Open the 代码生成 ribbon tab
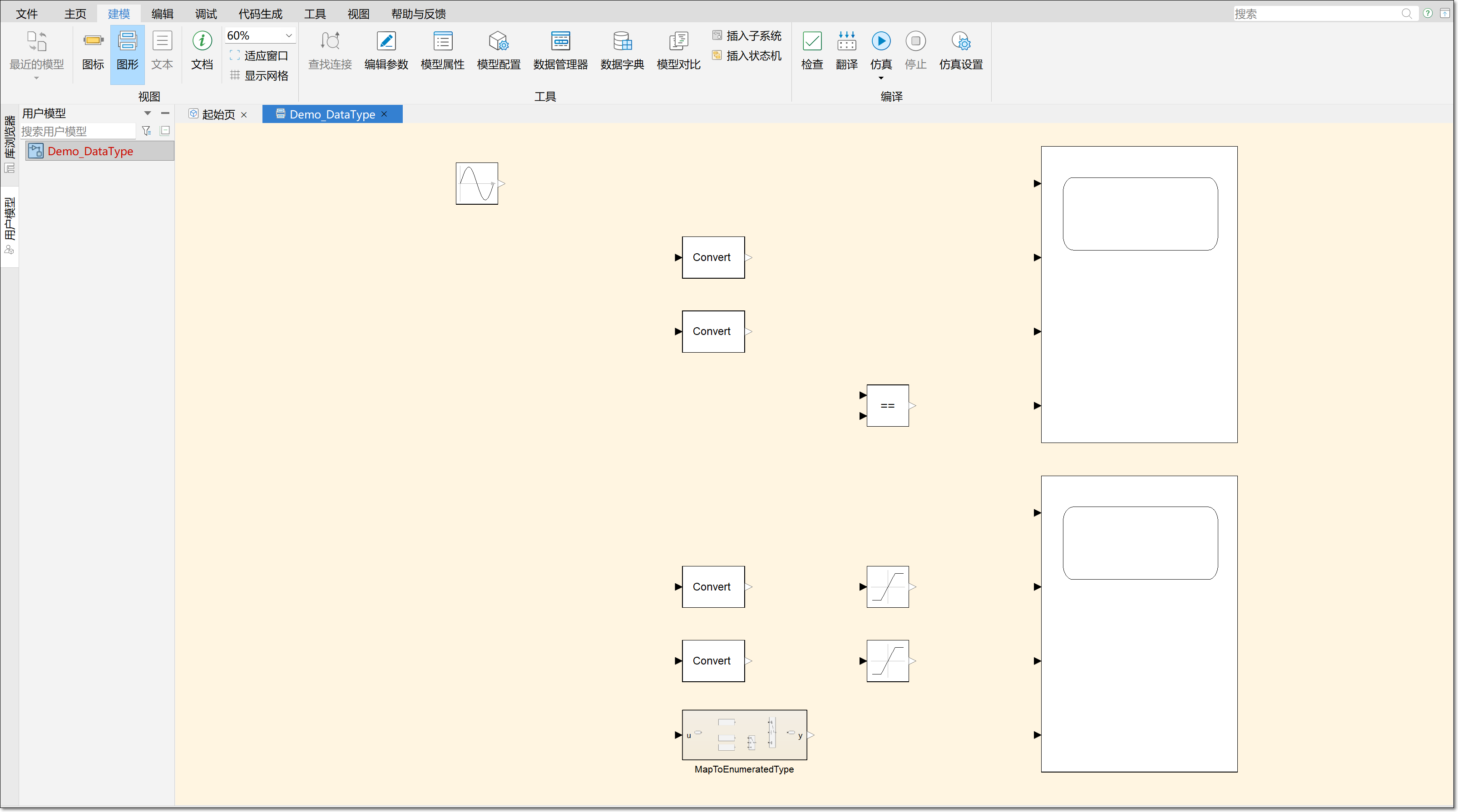The width and height of the screenshot is (1458, 812). (x=260, y=14)
